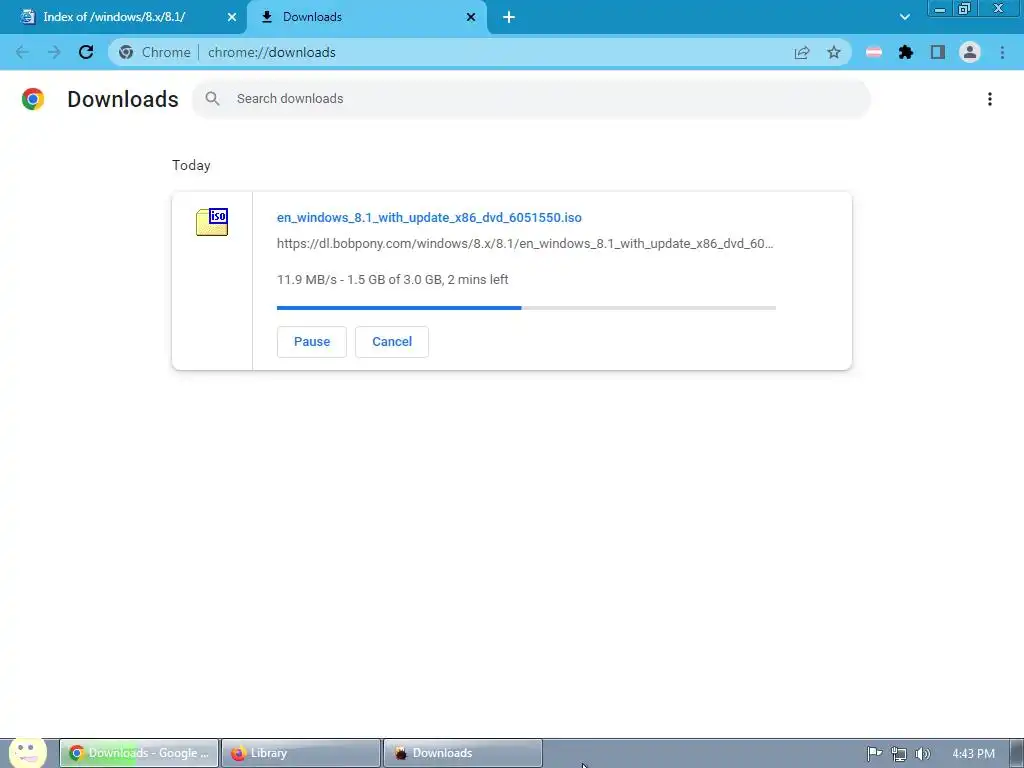Click the download speed and time remaining text
The width and height of the screenshot is (1024, 768).
(x=392, y=280)
